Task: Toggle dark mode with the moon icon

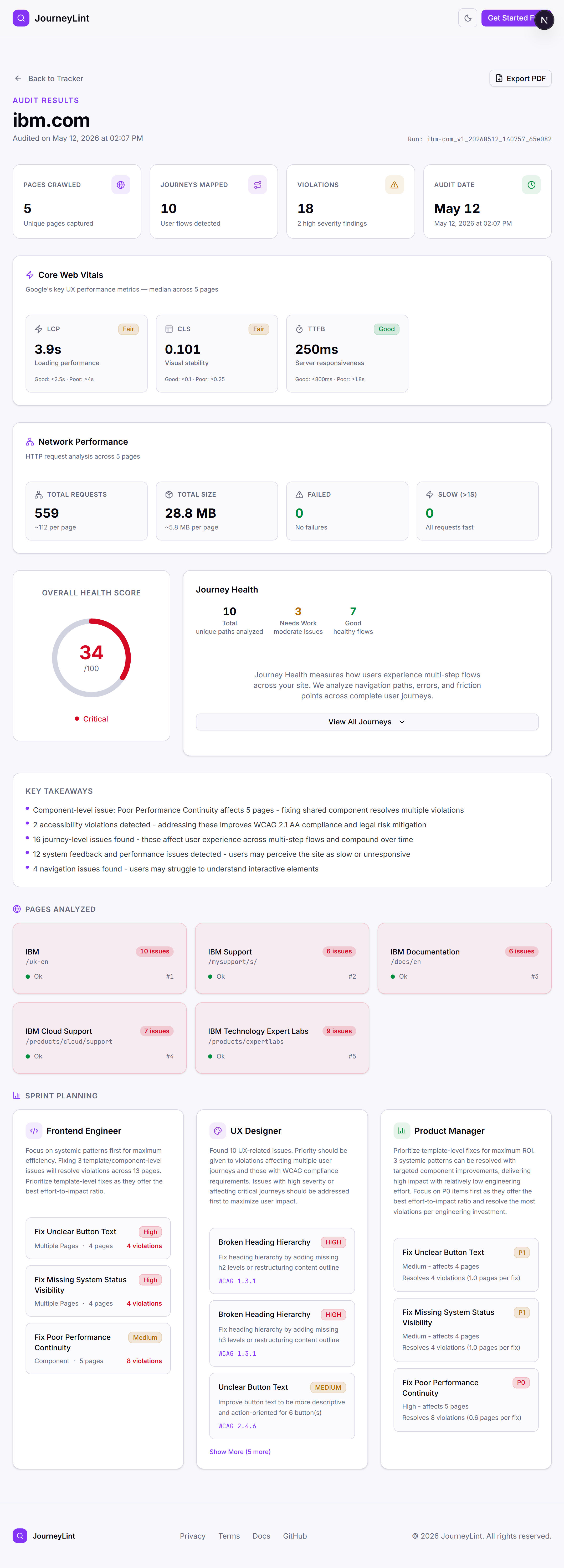Action: (468, 18)
